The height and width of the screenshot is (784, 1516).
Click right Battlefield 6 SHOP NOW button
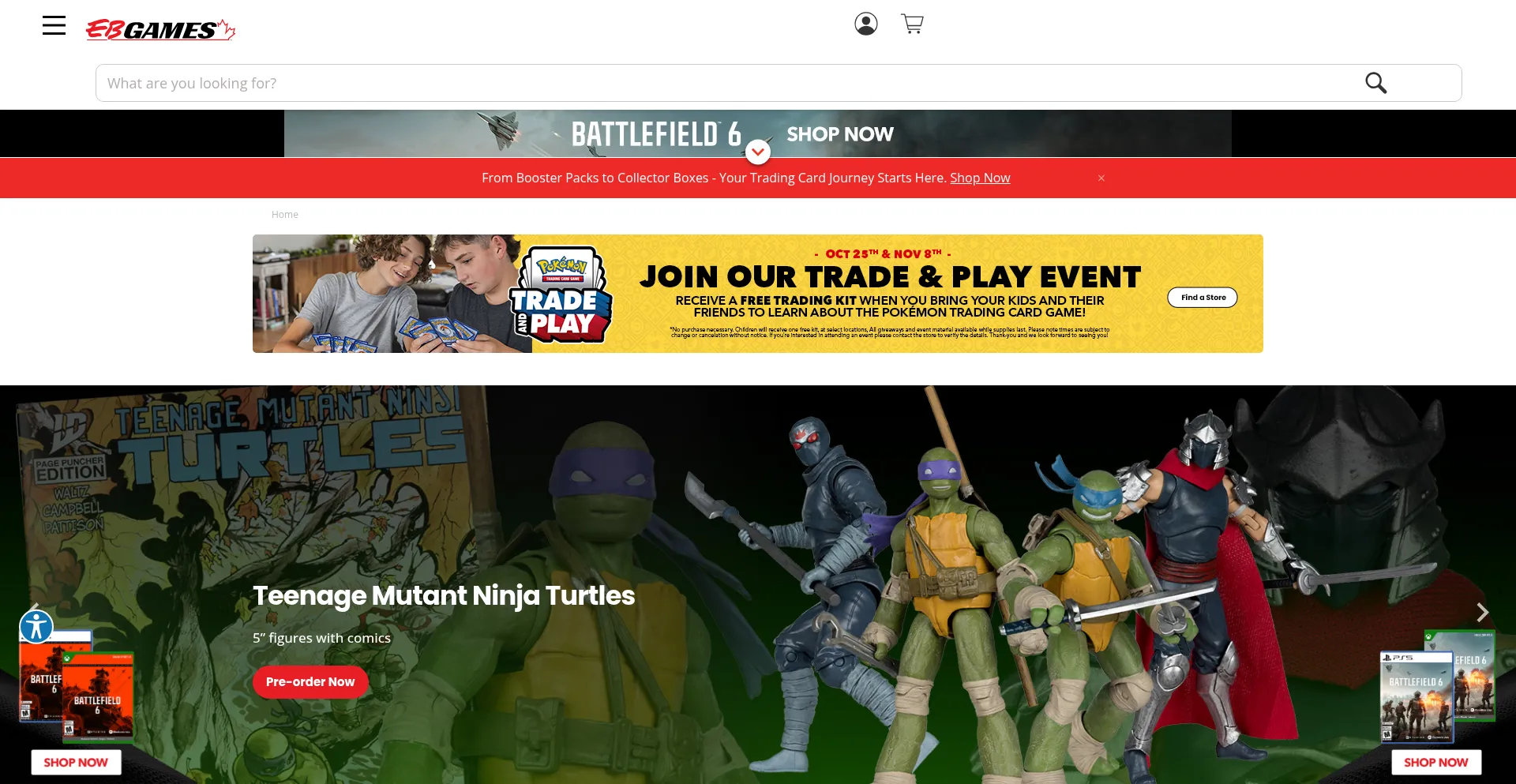point(1435,763)
